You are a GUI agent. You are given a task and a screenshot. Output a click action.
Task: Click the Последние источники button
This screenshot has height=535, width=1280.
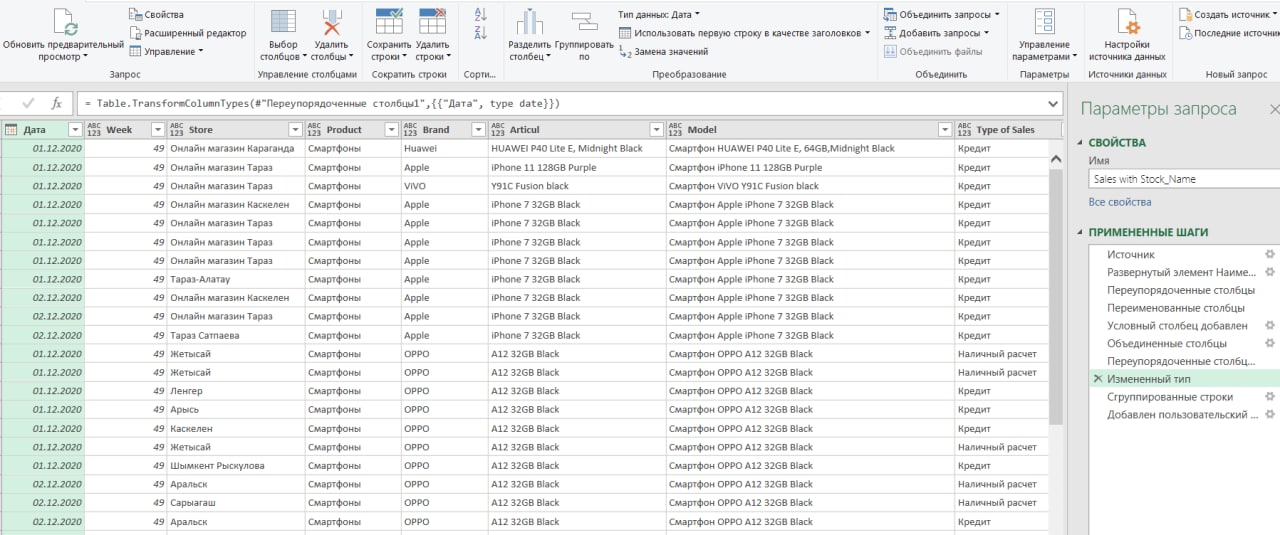pos(1229,33)
